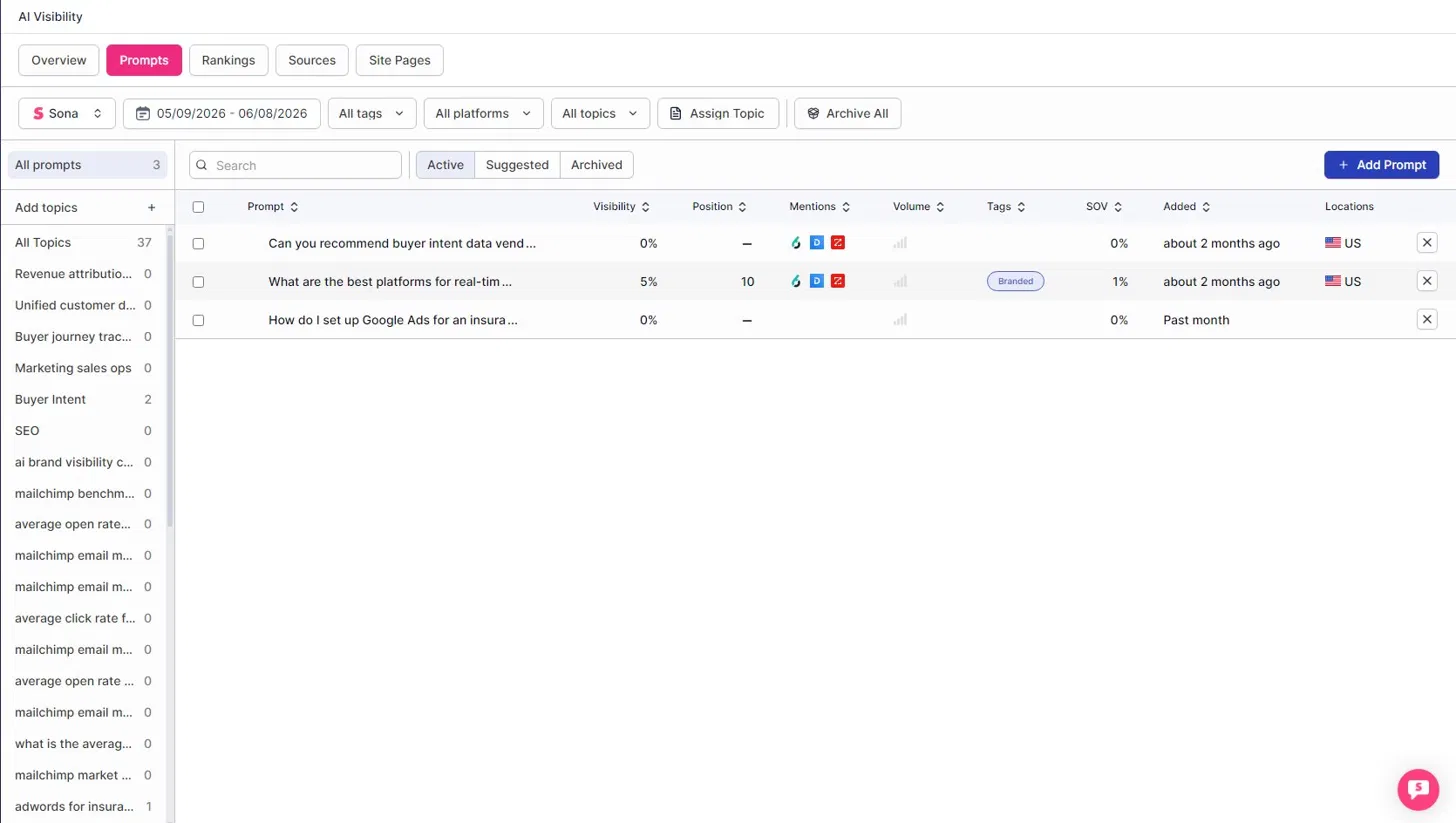The width and height of the screenshot is (1456, 823).
Task: Click the search magnifier icon
Action: 202,165
